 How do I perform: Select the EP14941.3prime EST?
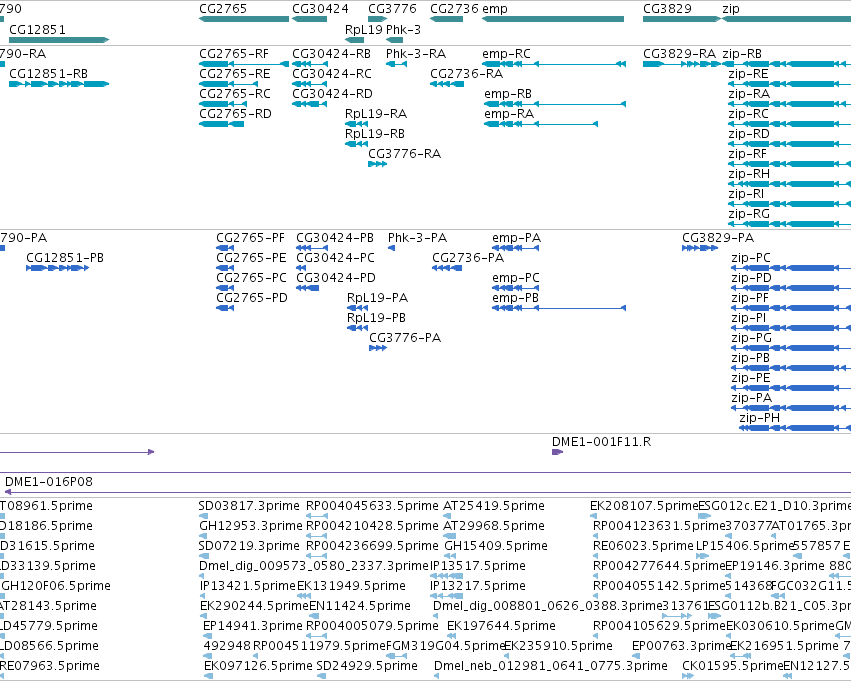tap(252, 626)
